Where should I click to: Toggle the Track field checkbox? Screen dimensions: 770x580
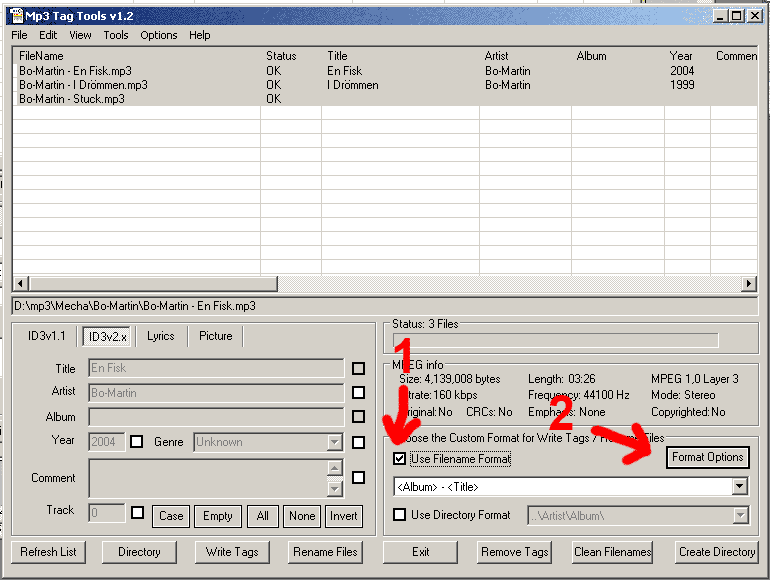pos(138,513)
